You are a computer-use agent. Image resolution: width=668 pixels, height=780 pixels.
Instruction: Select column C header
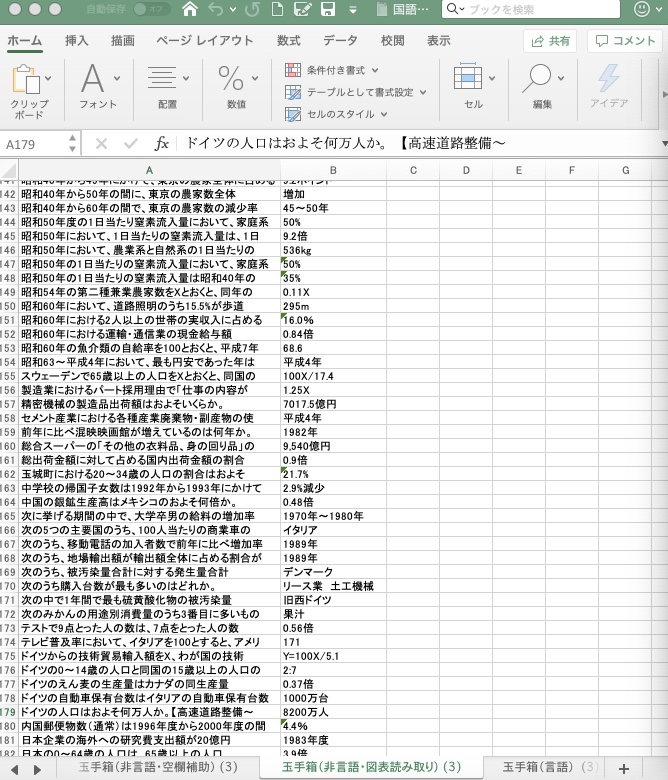[413, 171]
